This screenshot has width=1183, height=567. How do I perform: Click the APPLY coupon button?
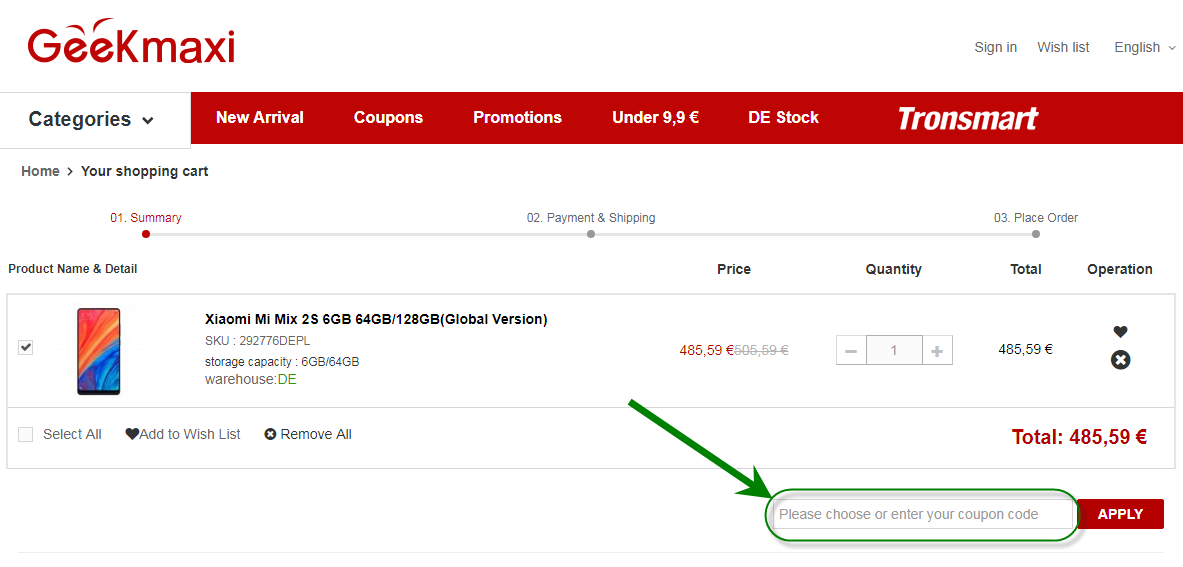[1120, 514]
